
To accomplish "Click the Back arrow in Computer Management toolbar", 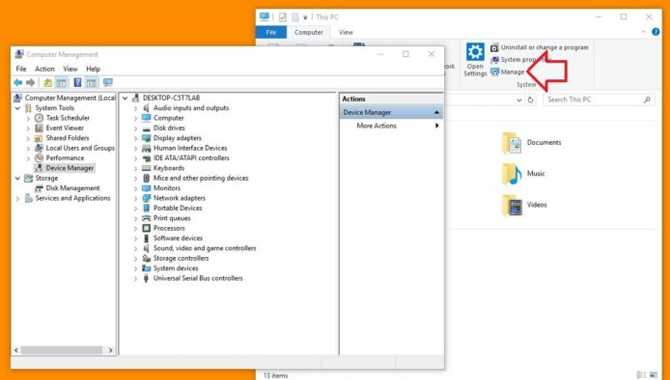I will (18, 82).
